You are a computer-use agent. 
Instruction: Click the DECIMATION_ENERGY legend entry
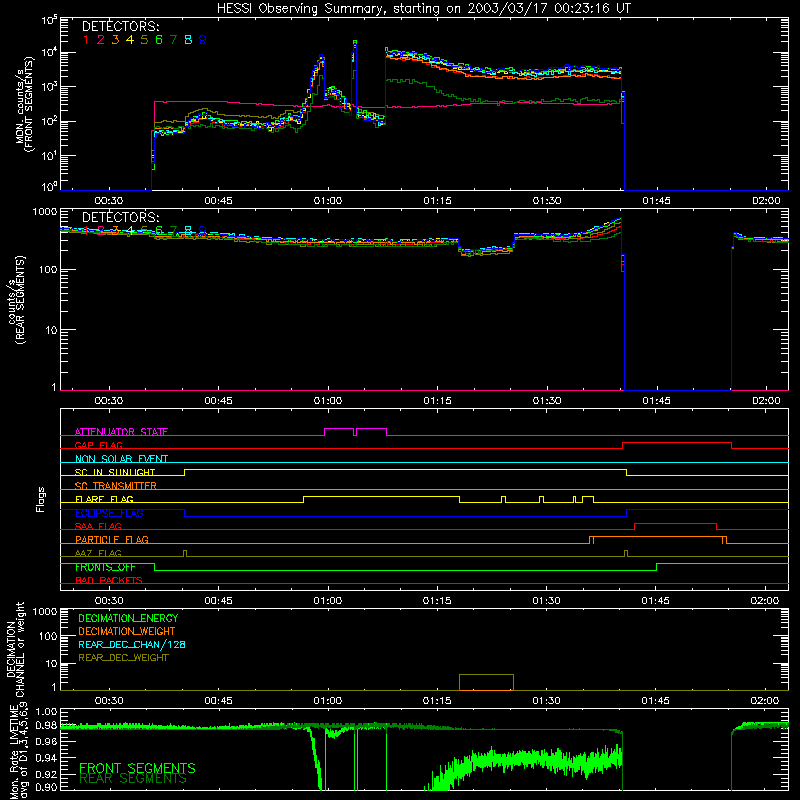tap(128, 618)
